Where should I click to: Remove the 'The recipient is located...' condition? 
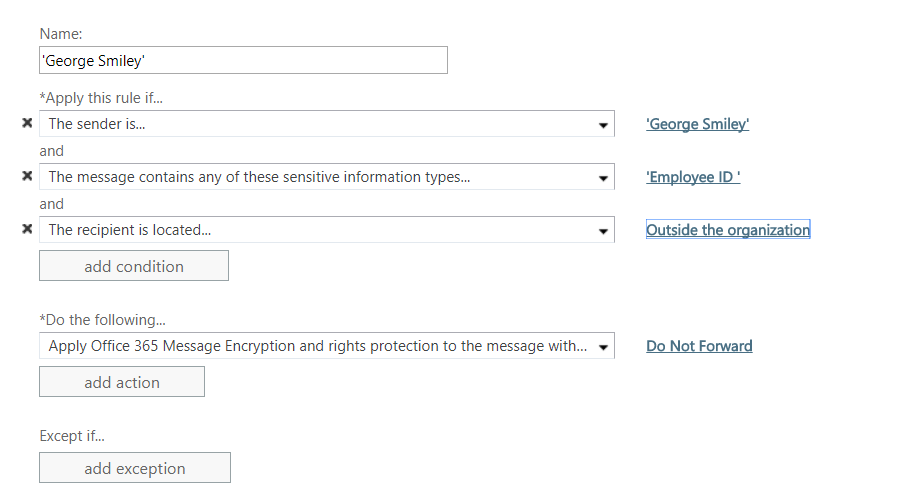pos(27,229)
